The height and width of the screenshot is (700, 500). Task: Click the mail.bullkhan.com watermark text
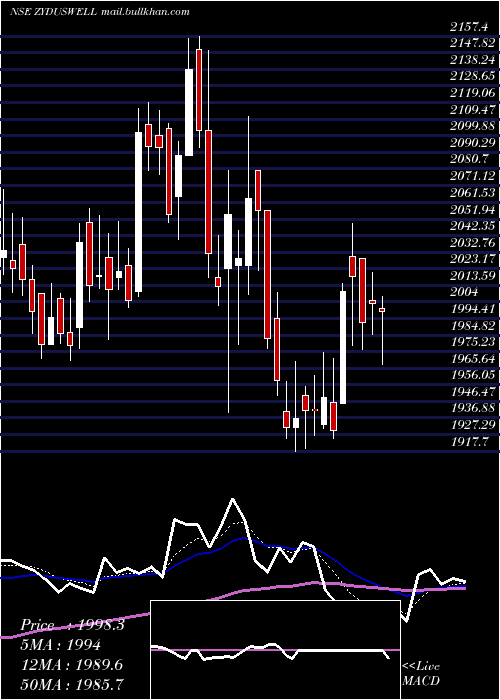(145, 12)
